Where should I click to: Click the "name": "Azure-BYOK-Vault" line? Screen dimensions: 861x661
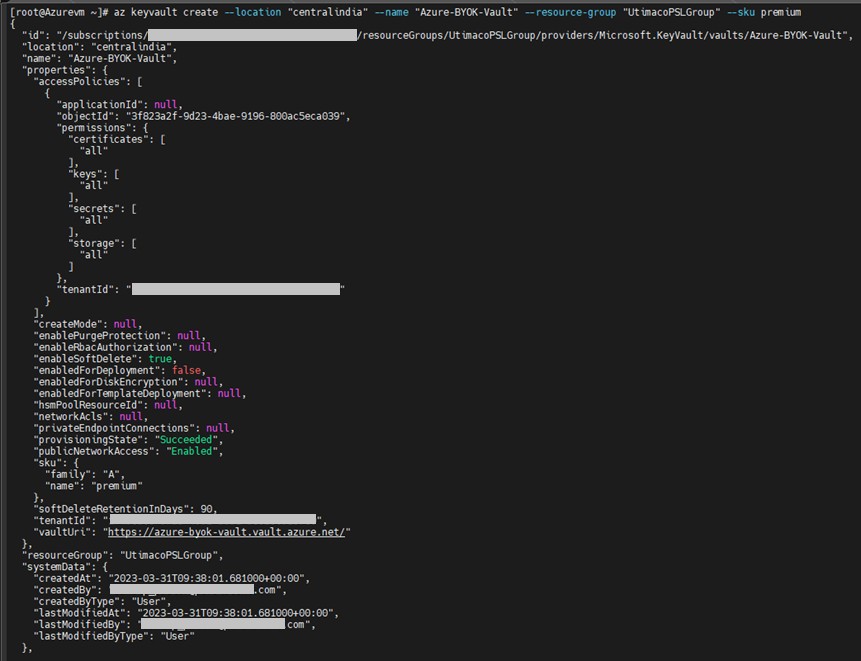coord(99,59)
